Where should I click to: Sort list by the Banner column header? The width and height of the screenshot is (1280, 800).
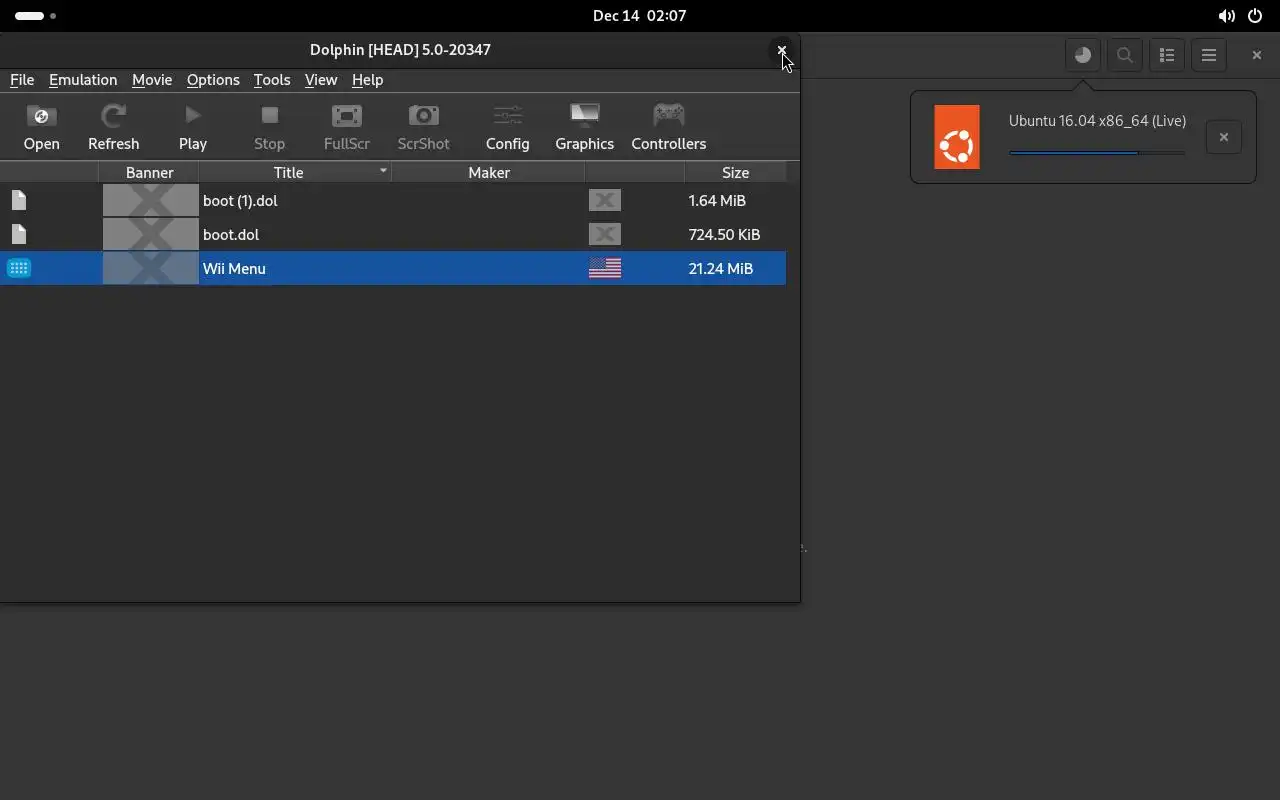click(149, 172)
